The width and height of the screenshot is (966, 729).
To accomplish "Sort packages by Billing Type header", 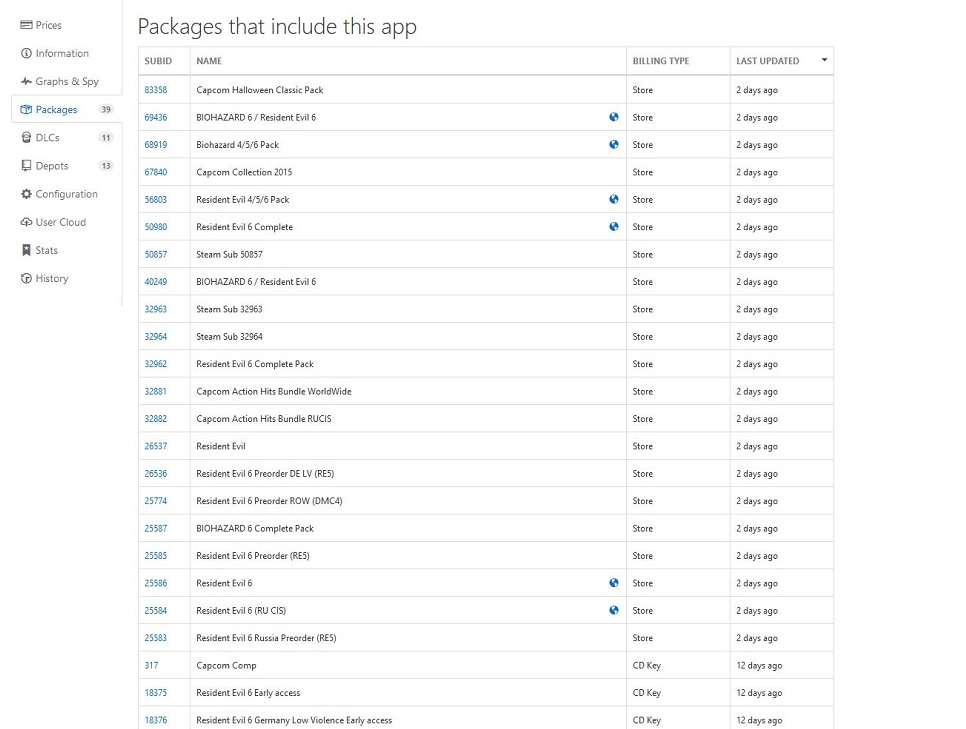I will (660, 61).
